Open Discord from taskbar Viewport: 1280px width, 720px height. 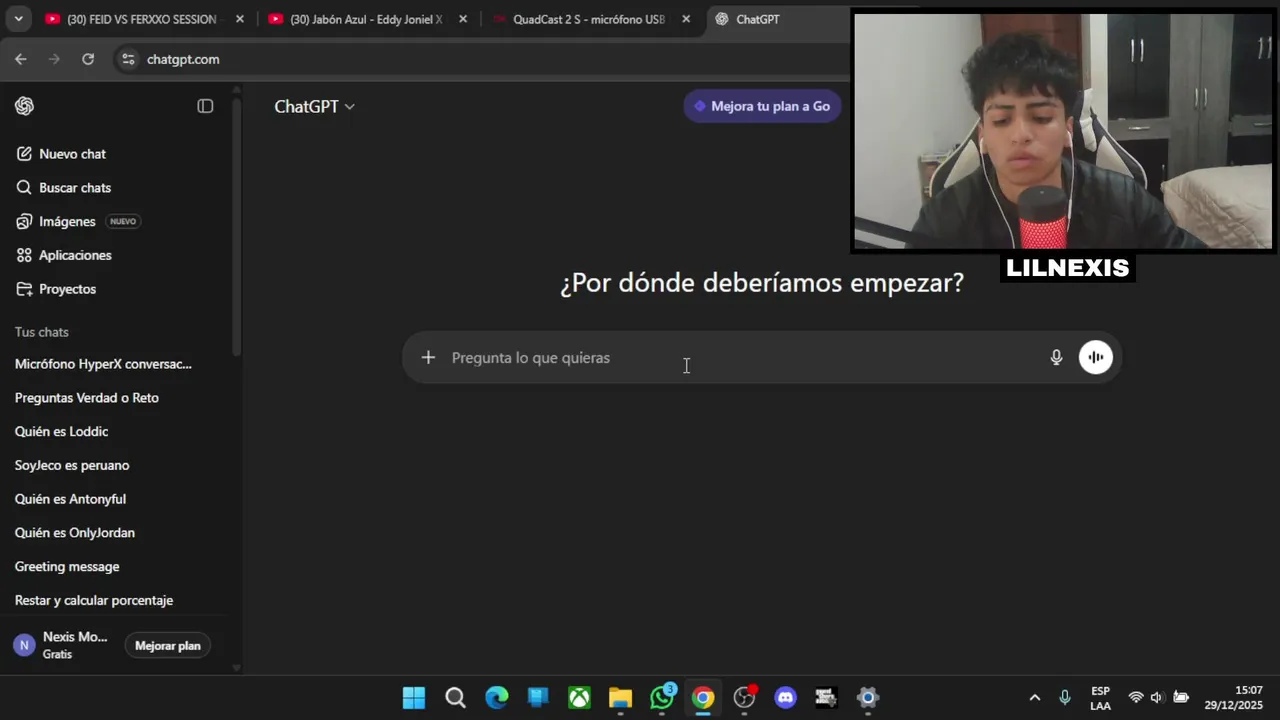click(x=786, y=698)
